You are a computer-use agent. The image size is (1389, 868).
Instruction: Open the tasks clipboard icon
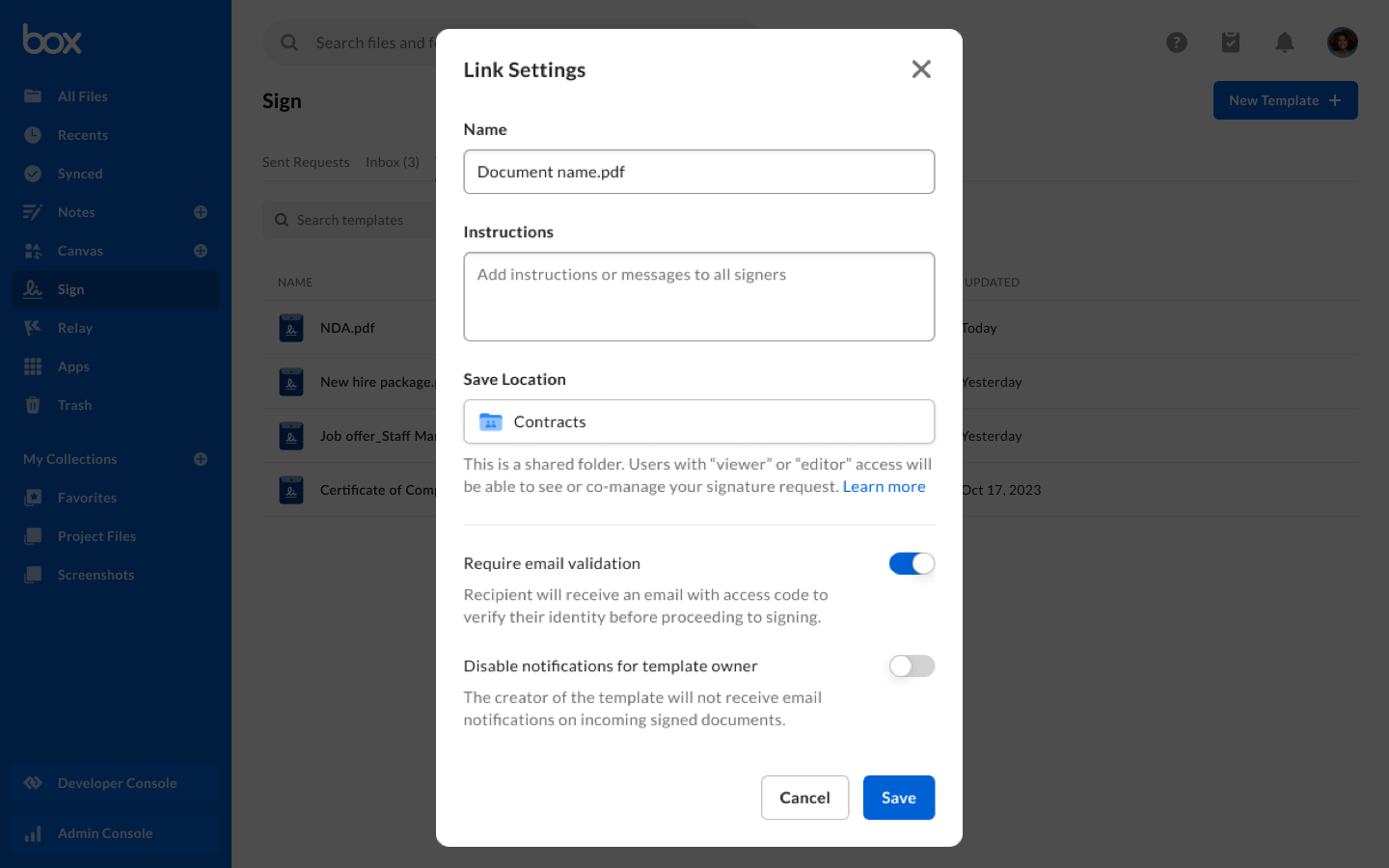[x=1231, y=42]
